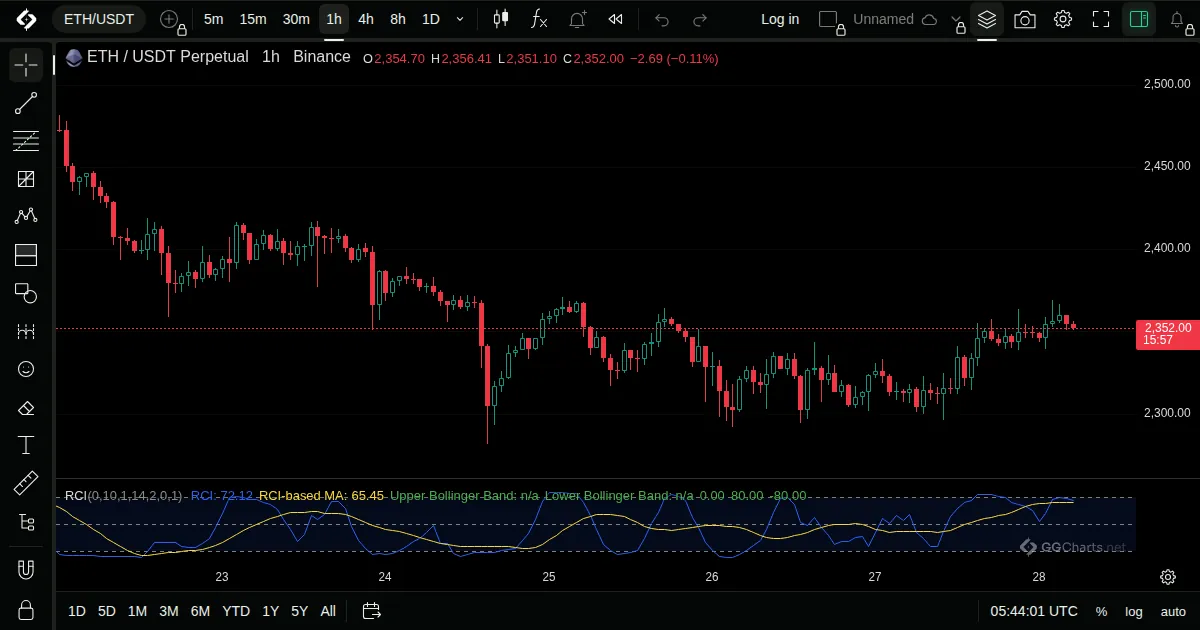1200x630 pixels.
Task: Set date range to All
Action: [328, 611]
